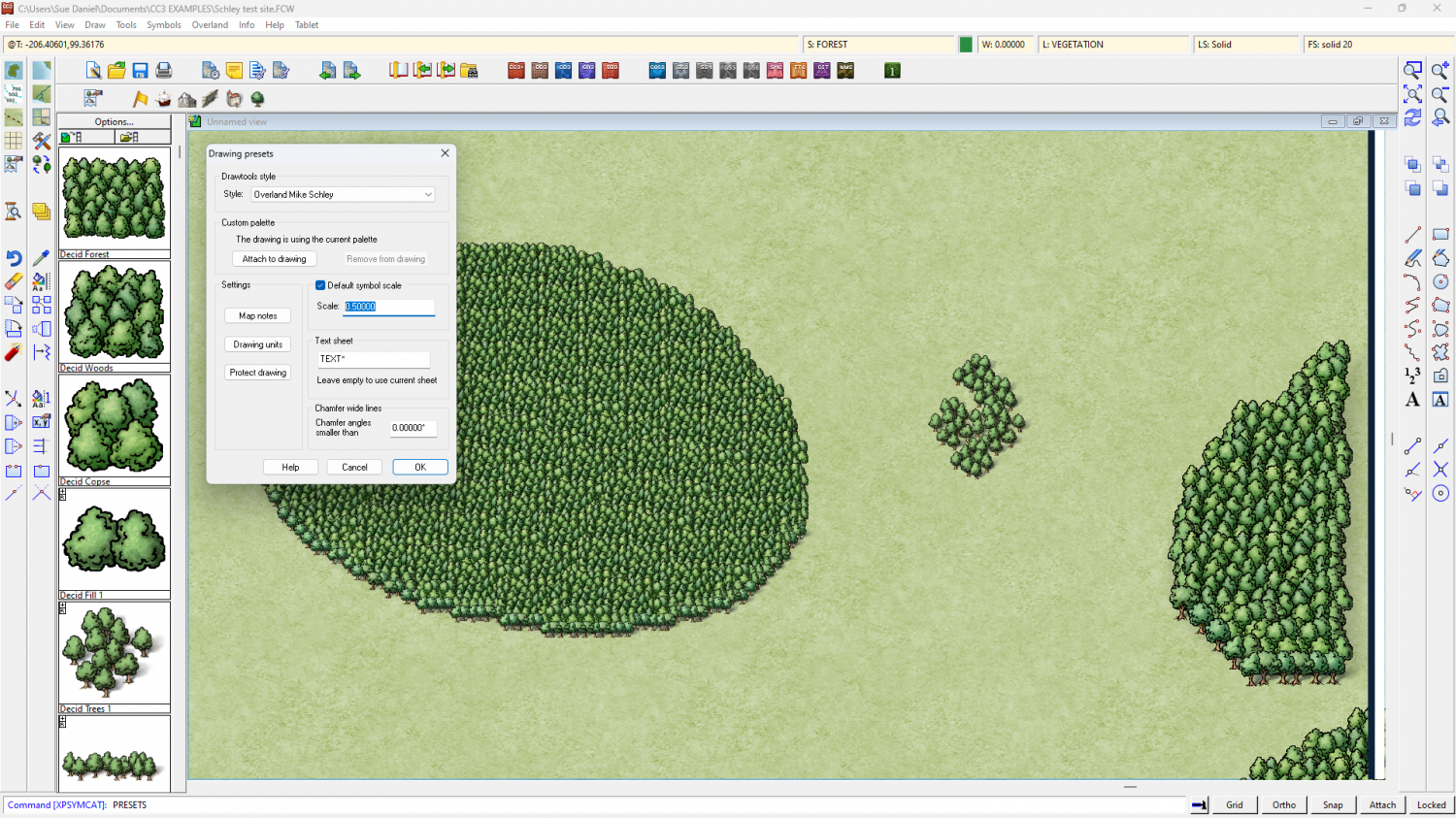Screen dimensions: 1456x818
Task: Click the yellow sheets icon
Action: tap(41, 212)
